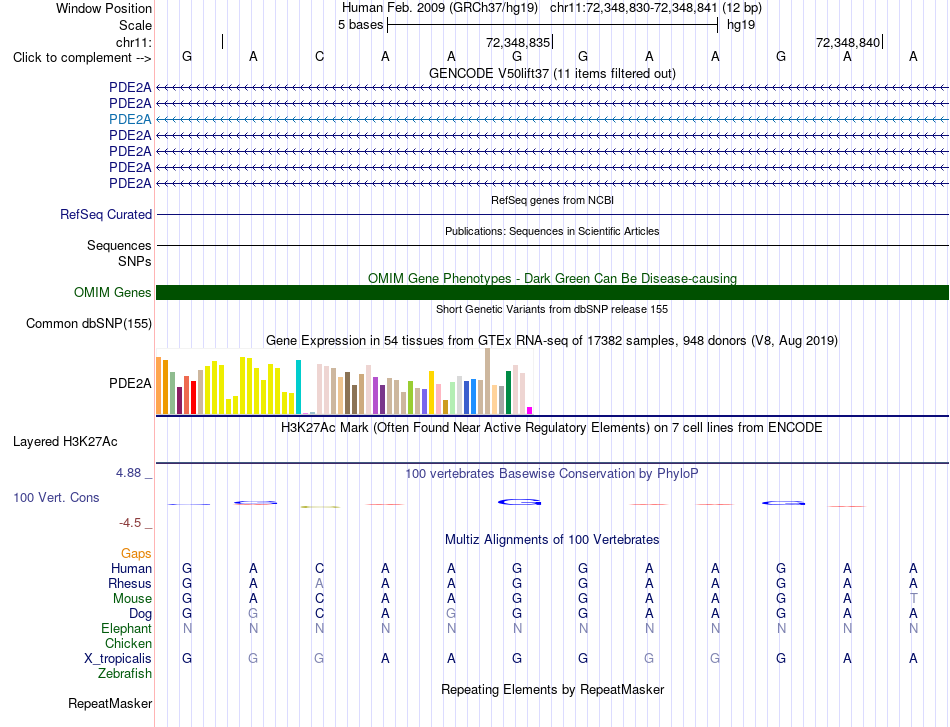Click the tallest tan bar in GTEx chart
The image size is (950, 727).
488,382
